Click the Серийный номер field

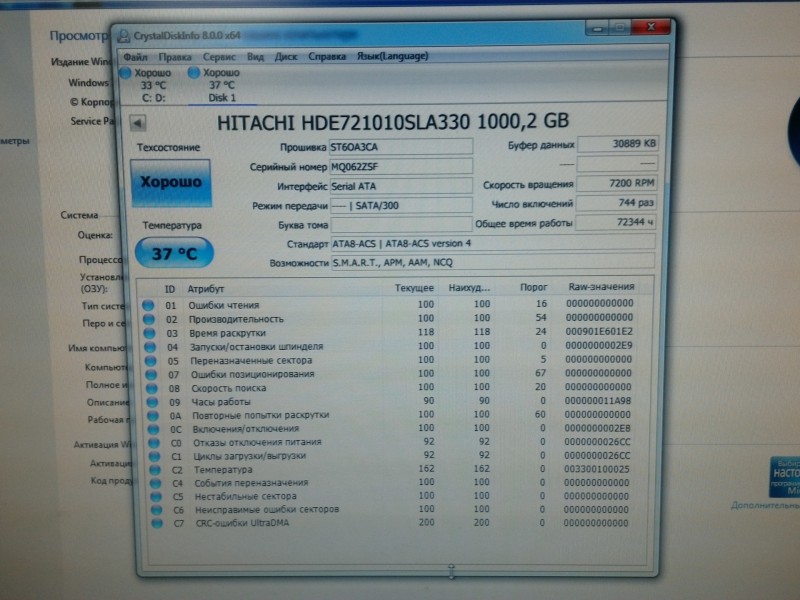pyautogui.click(x=401, y=166)
